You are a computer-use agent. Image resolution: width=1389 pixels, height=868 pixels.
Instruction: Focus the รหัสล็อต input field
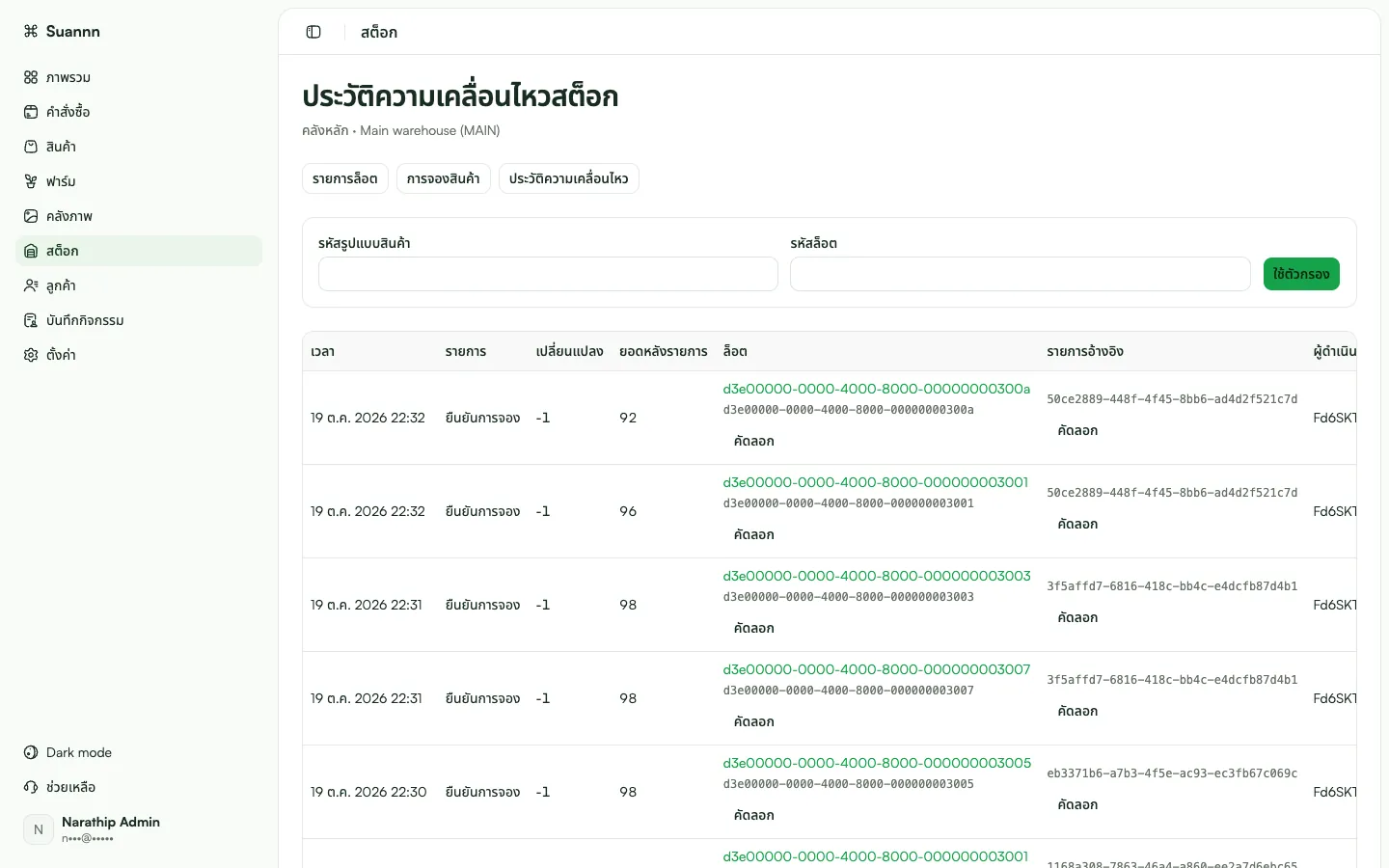point(1021,274)
